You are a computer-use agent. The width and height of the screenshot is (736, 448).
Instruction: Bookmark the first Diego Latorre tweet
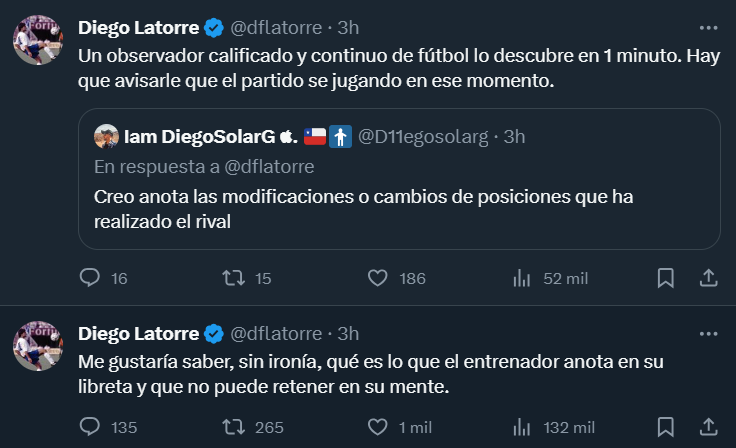coord(665,278)
